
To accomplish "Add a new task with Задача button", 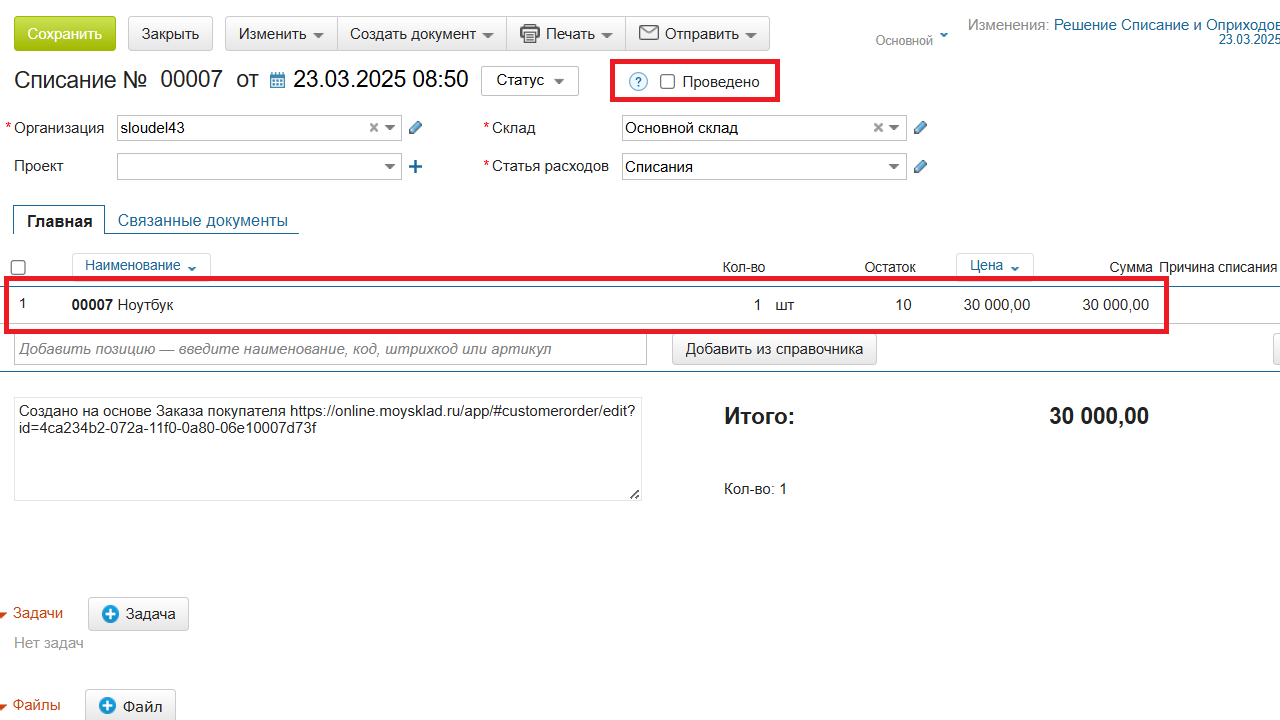I will point(139,613).
